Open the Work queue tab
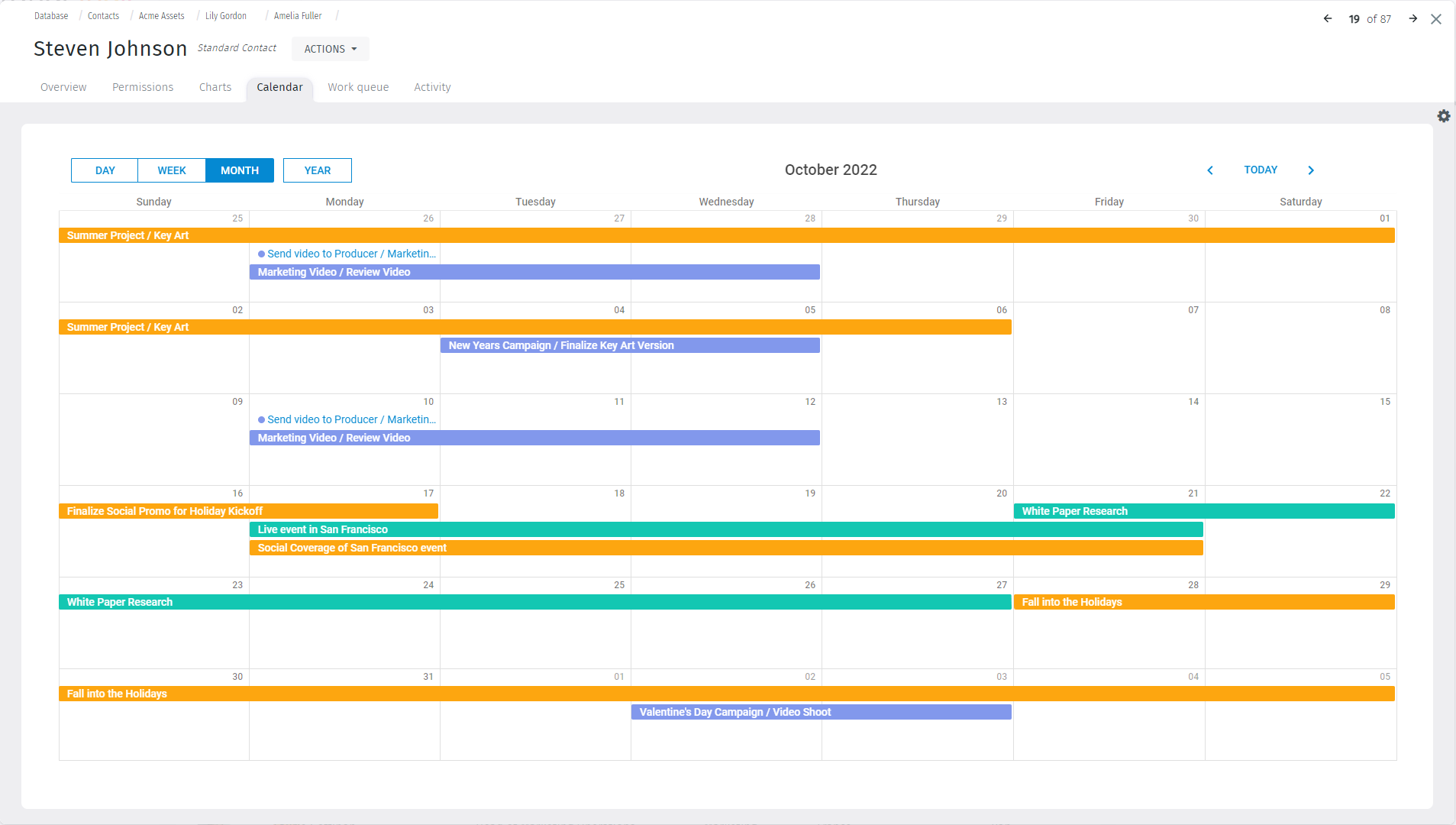Viewport: 1456px width, 825px height. pos(358,87)
